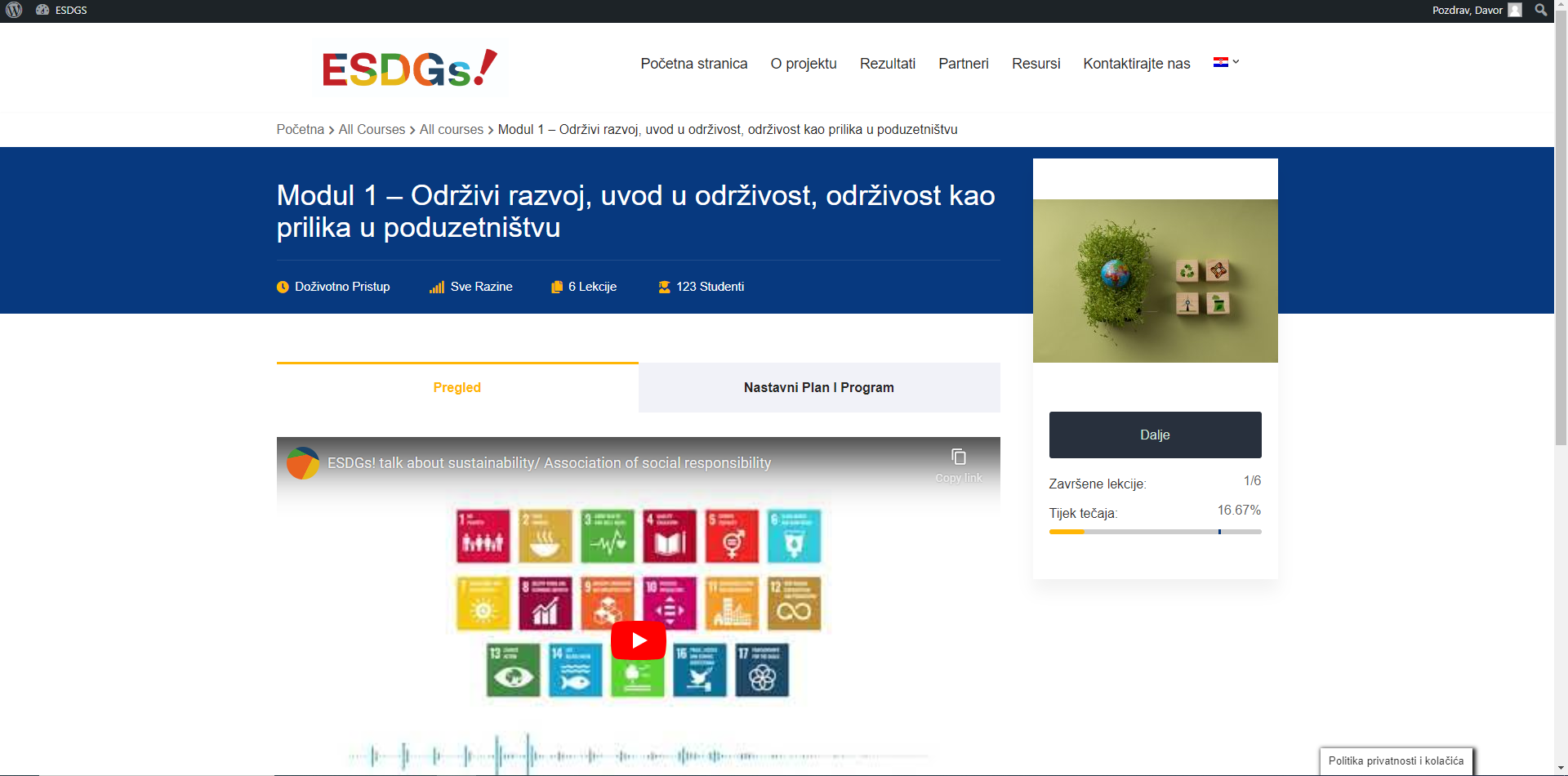Click the YouTube channel avatar icon
Viewport: 1568px width, 776px height.
(303, 463)
